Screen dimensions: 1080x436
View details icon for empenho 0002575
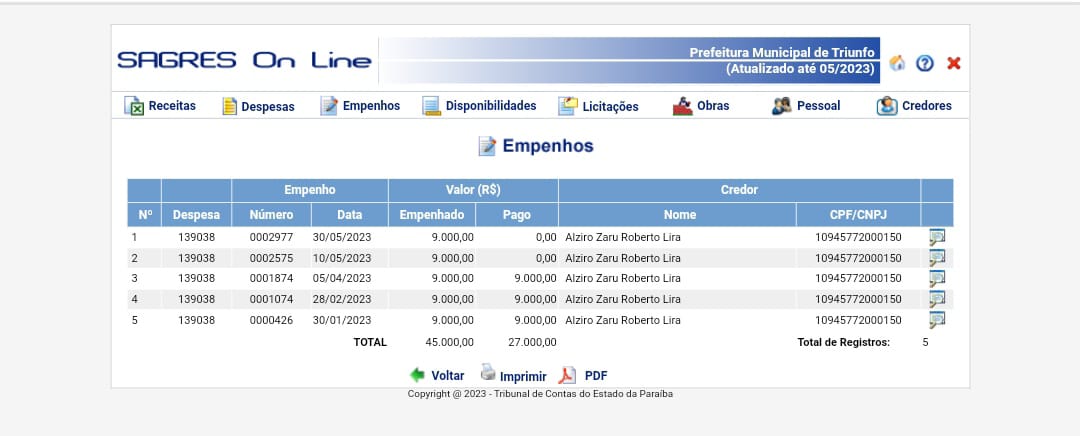point(937,258)
